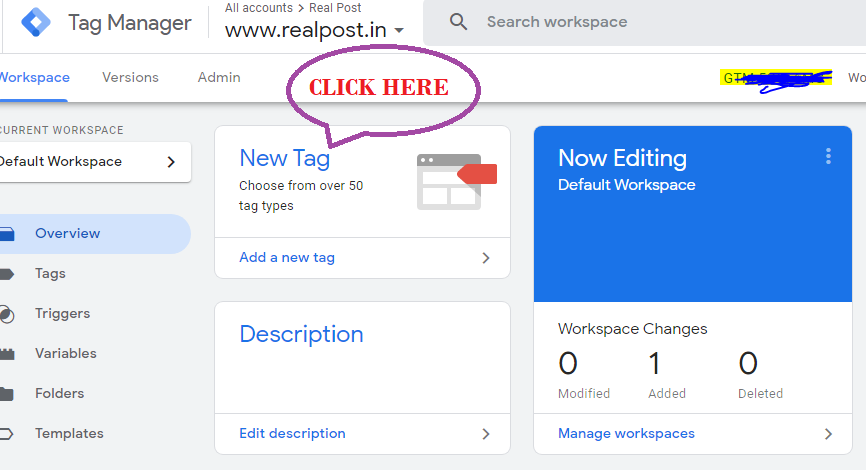The width and height of the screenshot is (866, 470).
Task: Select Overview in the sidebar
Action: coord(95,234)
